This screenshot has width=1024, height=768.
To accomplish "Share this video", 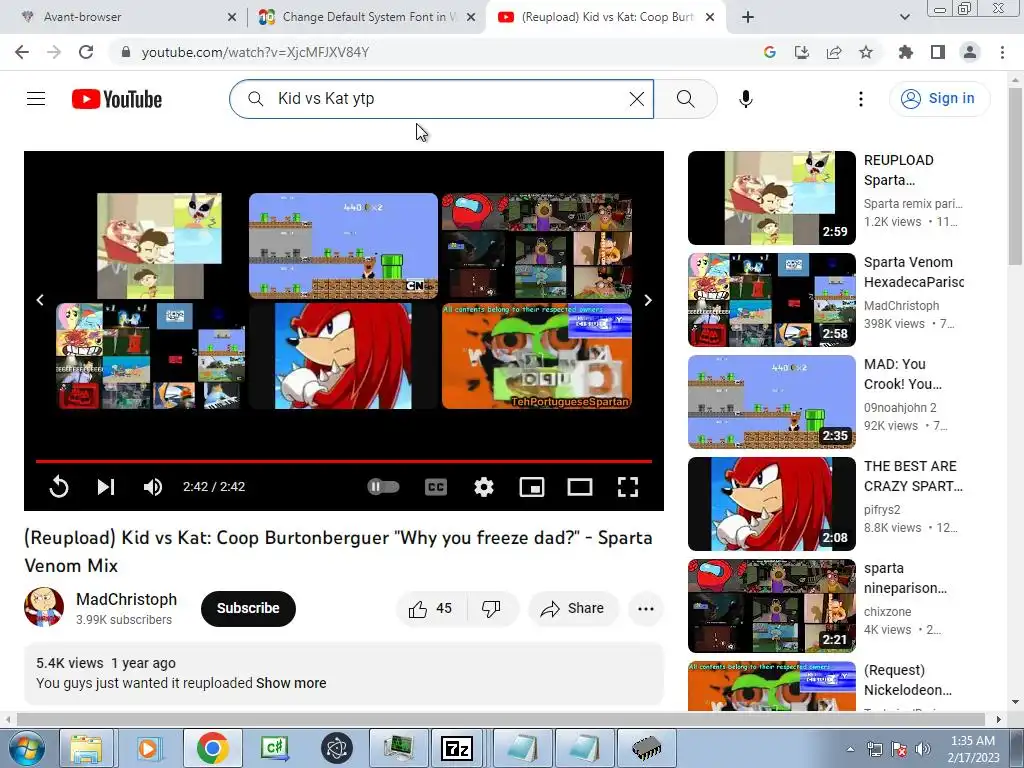I will [x=573, y=609].
